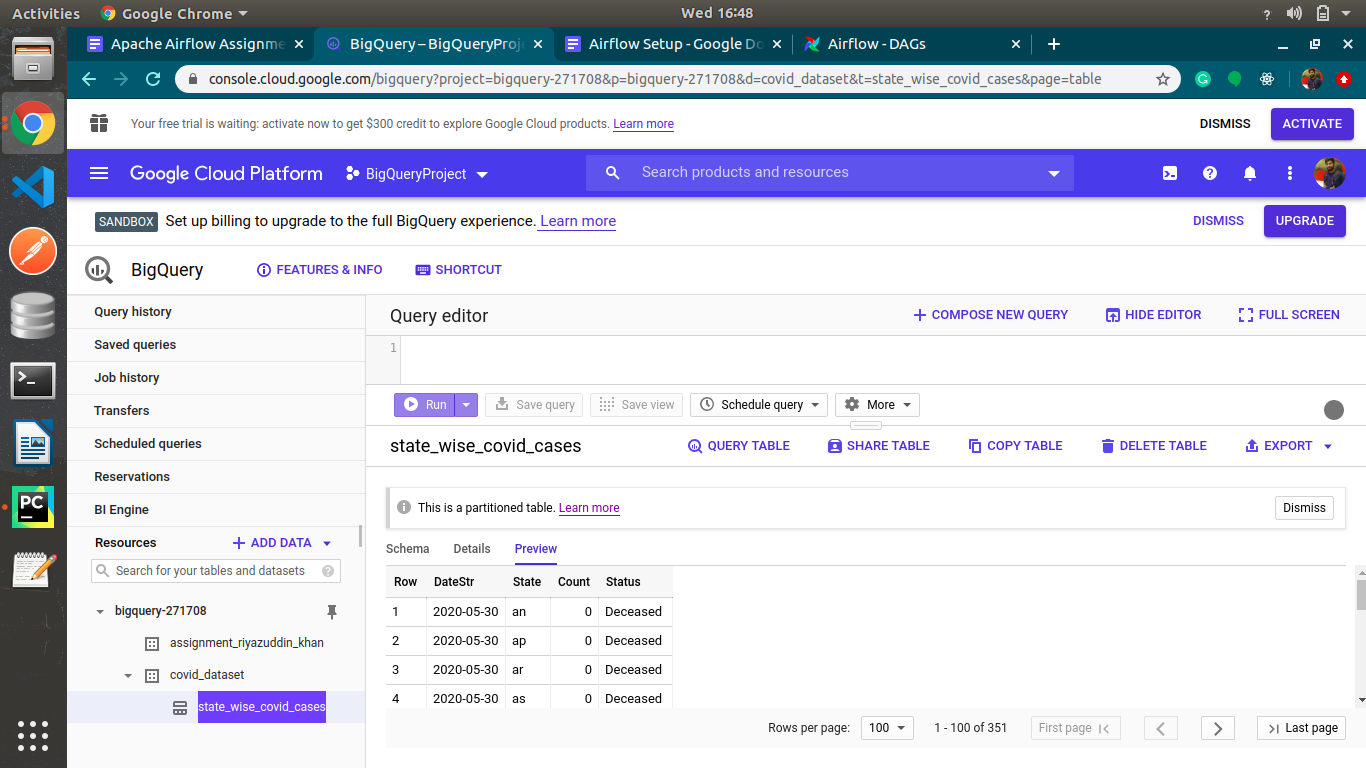Go back with browser back arrow
Screen dimensions: 1366x768
(x=89, y=79)
